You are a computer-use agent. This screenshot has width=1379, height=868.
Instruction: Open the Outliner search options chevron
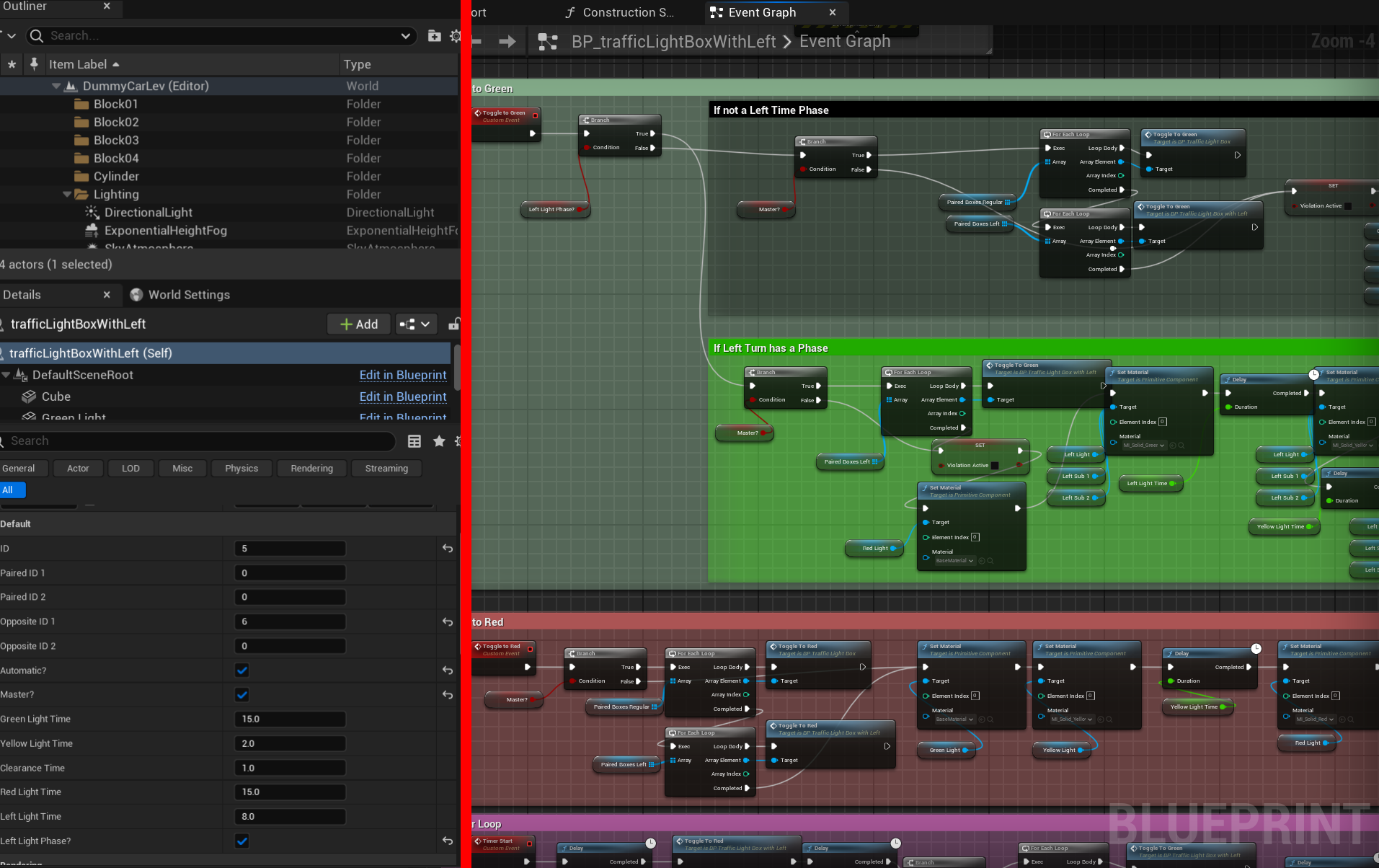(x=405, y=35)
